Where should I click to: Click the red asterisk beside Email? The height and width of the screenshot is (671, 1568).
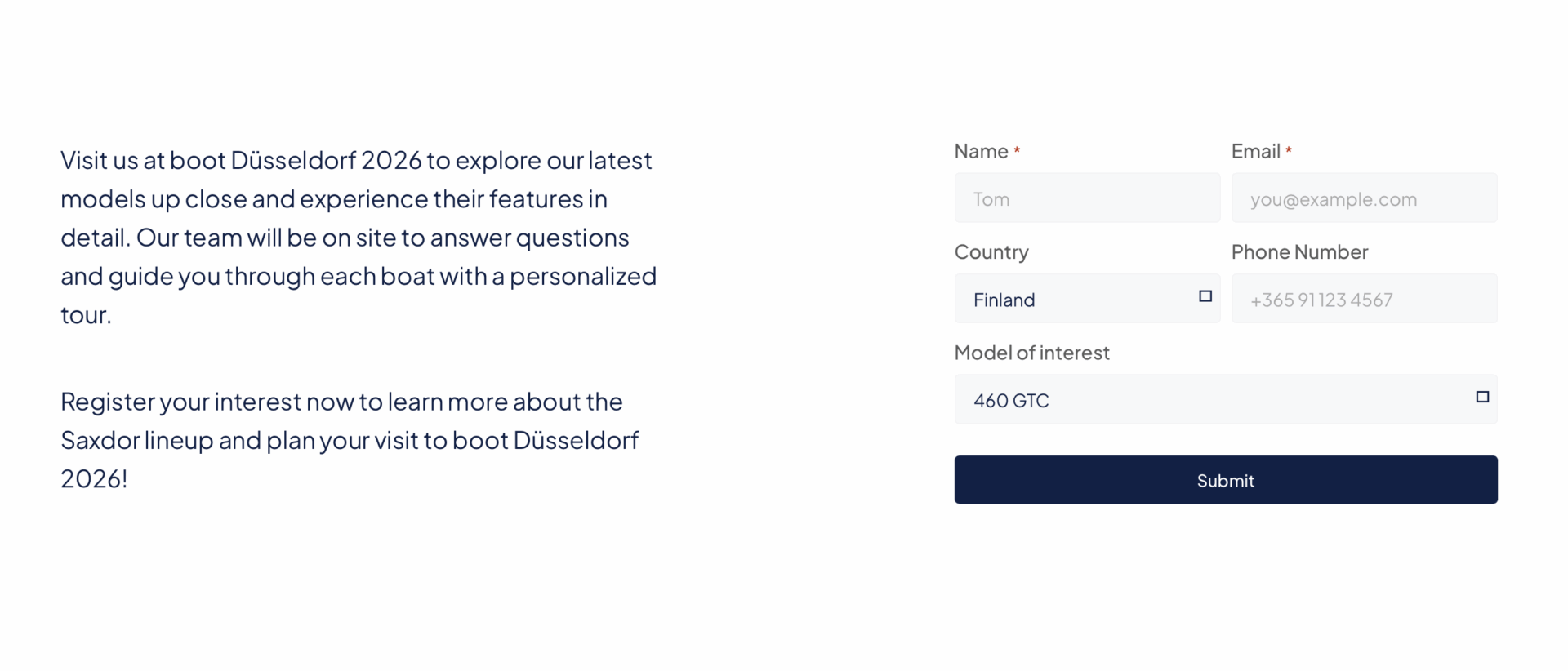pos(1289,151)
